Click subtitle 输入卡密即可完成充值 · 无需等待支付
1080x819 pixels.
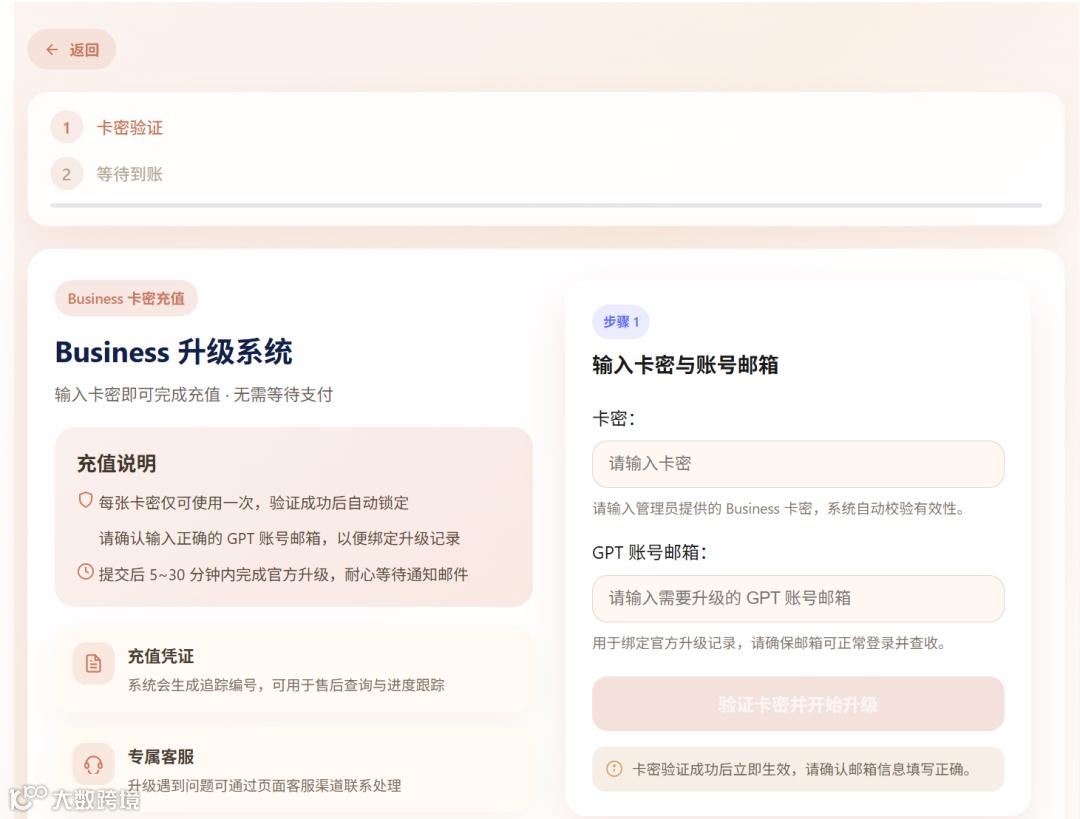tap(194, 395)
